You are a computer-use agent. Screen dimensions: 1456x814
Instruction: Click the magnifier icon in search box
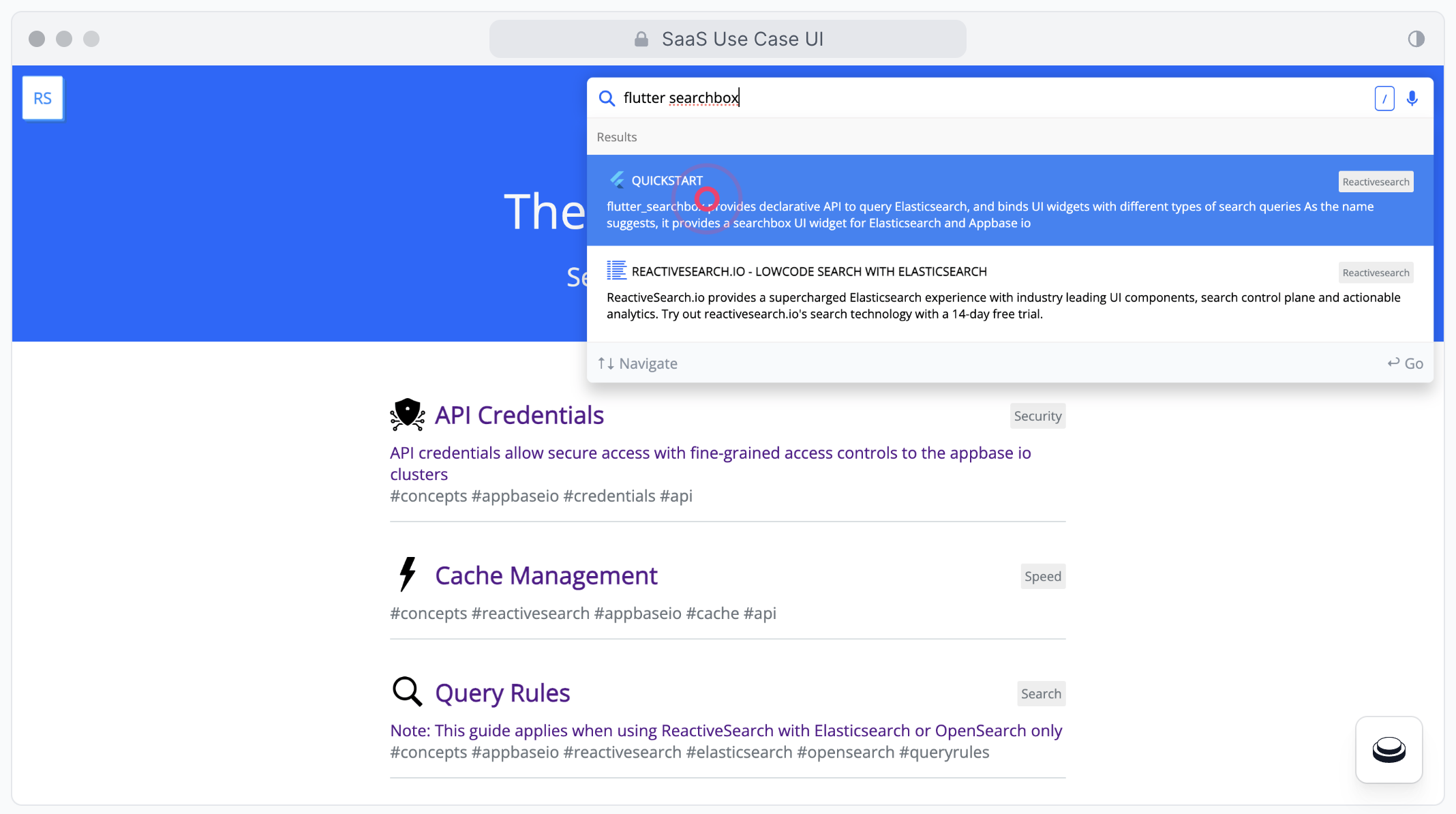pyautogui.click(x=606, y=98)
